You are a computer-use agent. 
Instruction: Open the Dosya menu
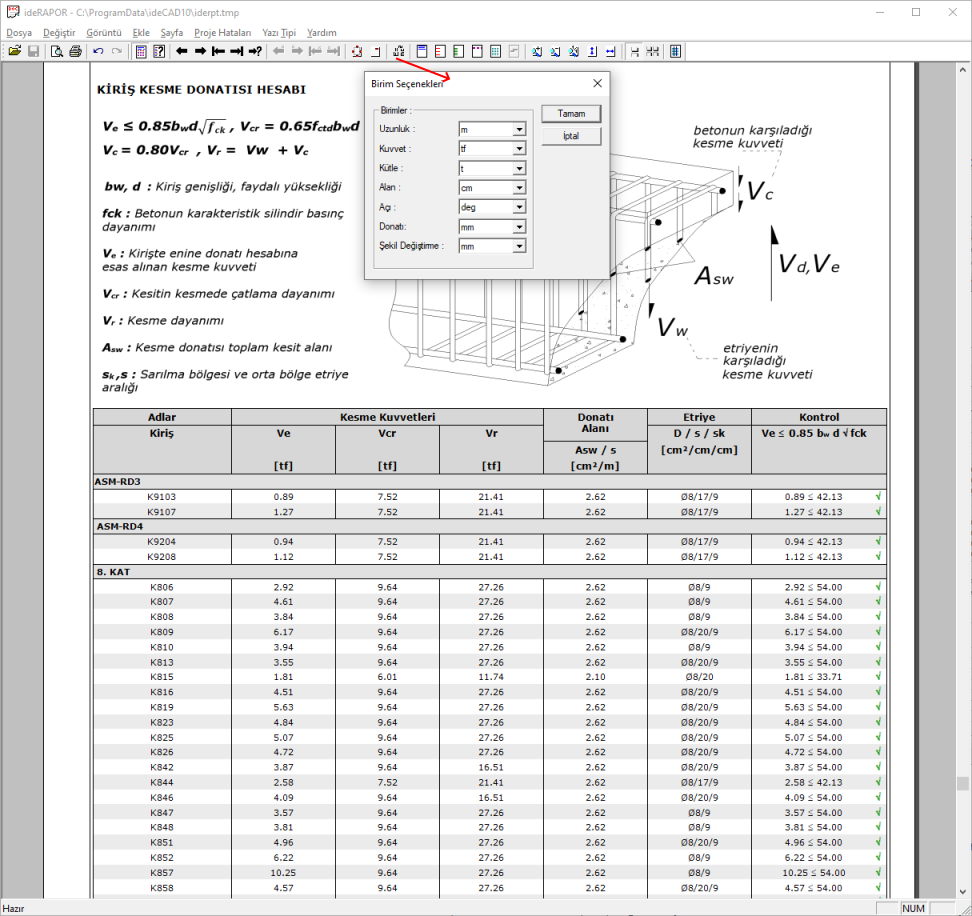coord(19,32)
